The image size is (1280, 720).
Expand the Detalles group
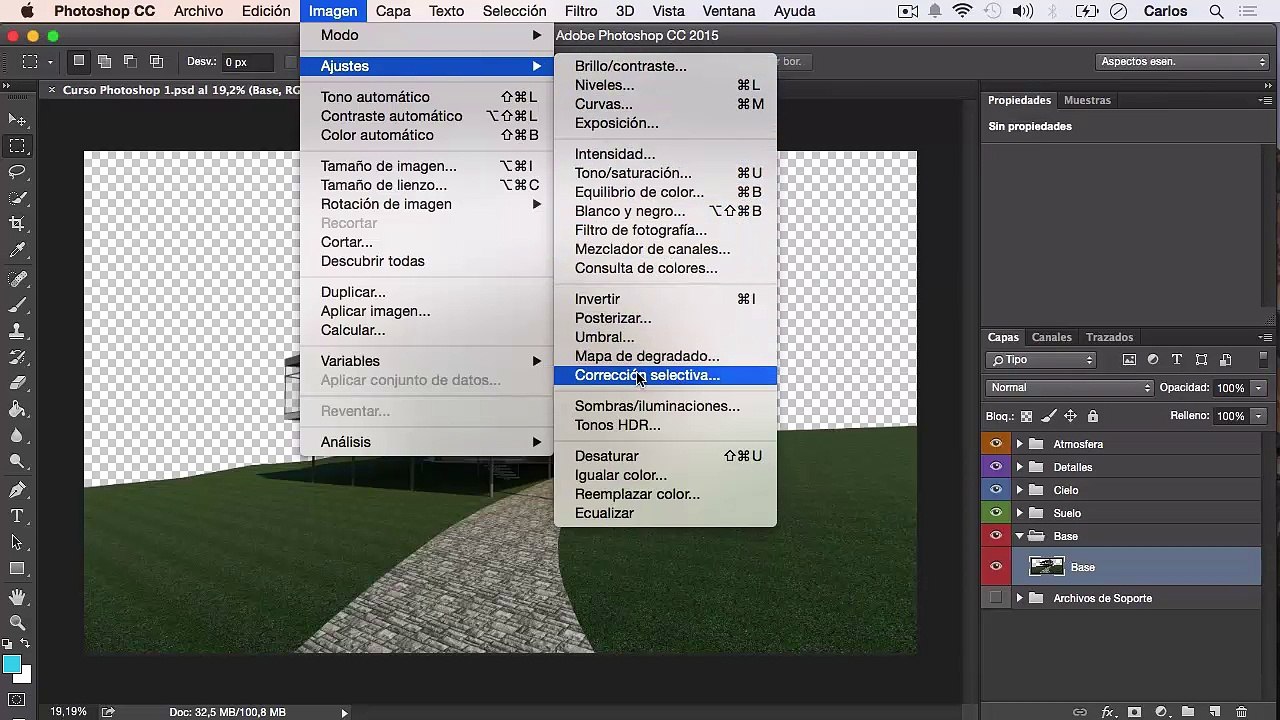pyautogui.click(x=1020, y=467)
